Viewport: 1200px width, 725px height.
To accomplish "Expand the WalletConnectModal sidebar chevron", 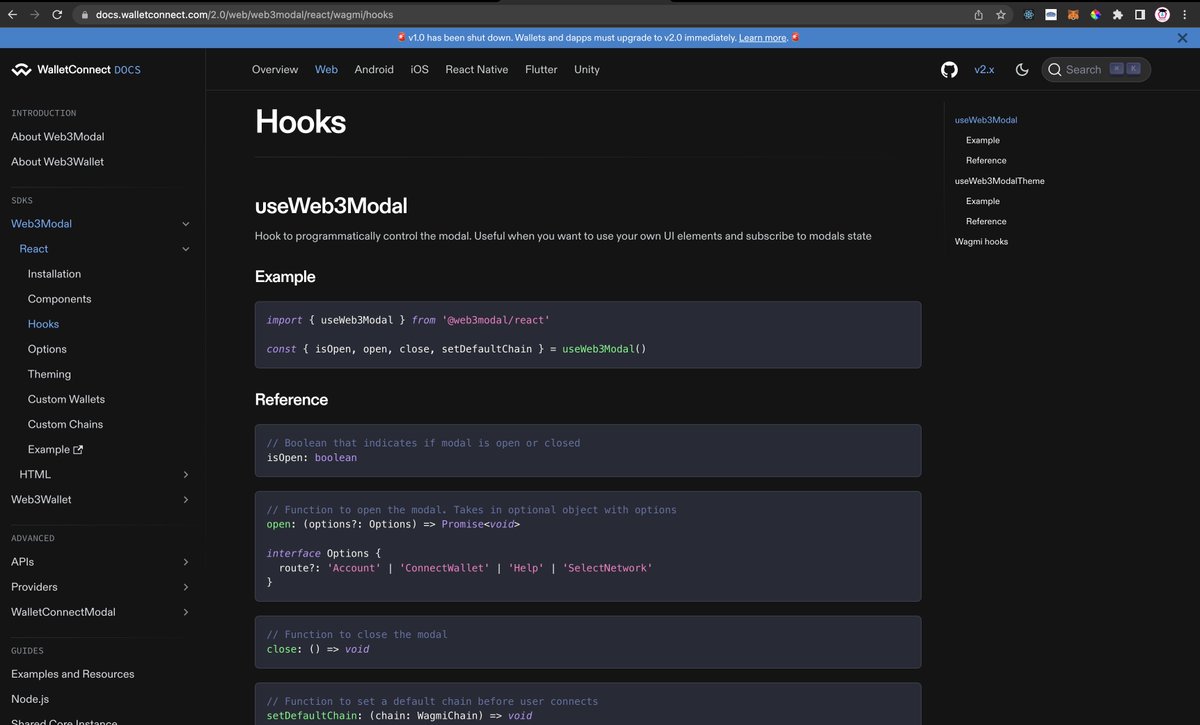I will [186, 612].
